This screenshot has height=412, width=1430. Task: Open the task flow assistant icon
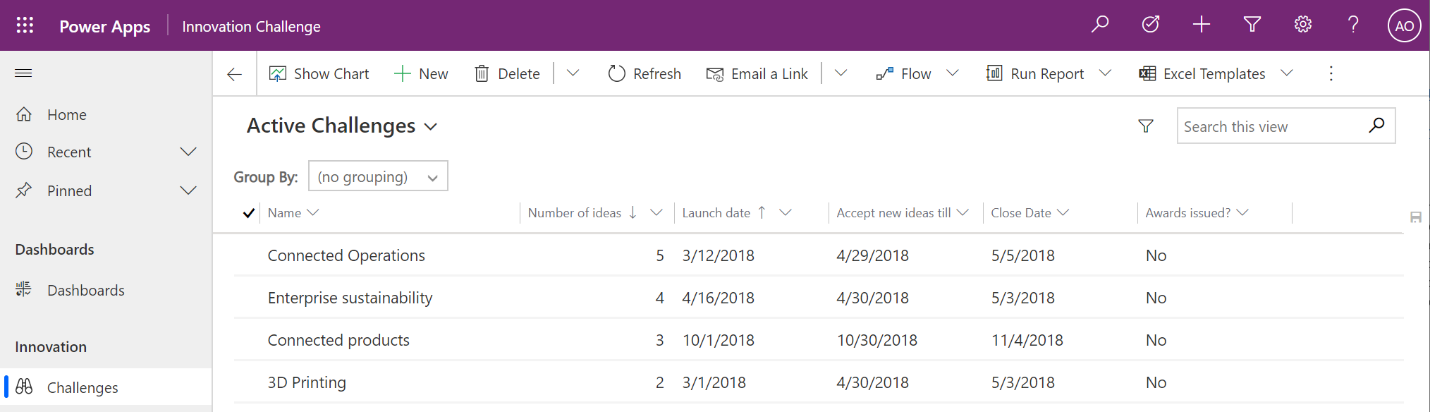click(1151, 25)
